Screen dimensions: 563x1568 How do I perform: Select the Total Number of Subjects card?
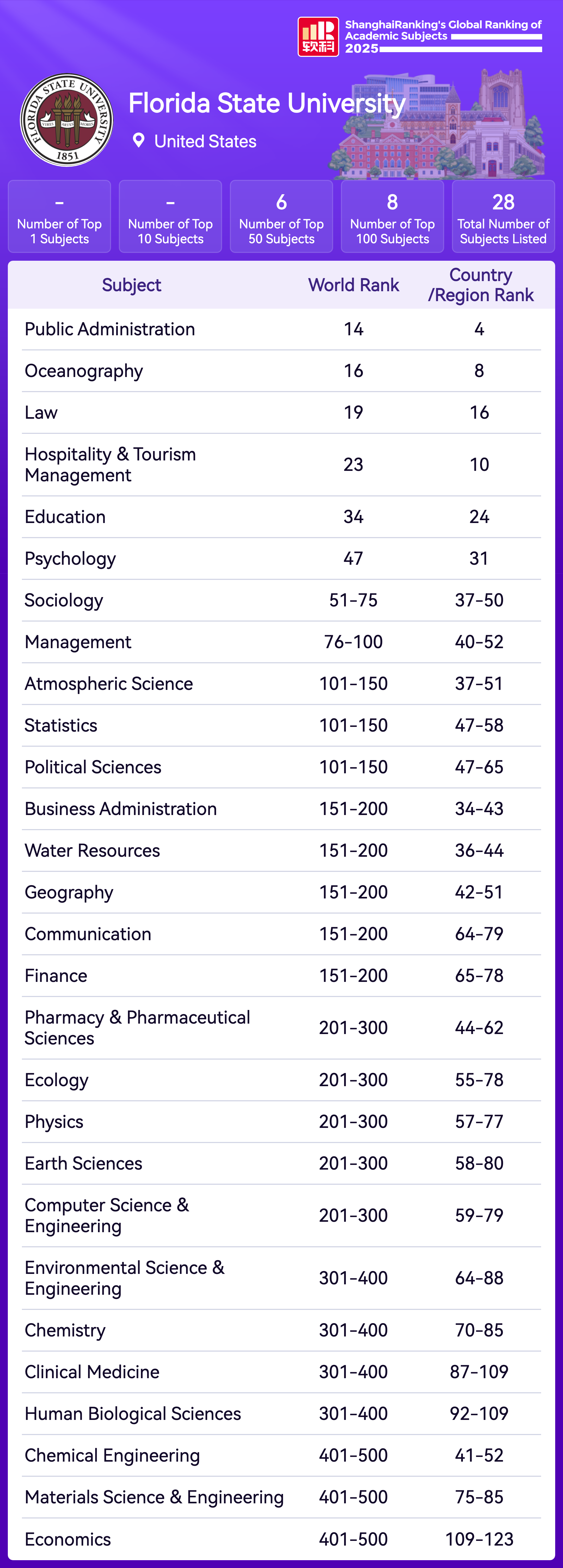[x=503, y=217]
